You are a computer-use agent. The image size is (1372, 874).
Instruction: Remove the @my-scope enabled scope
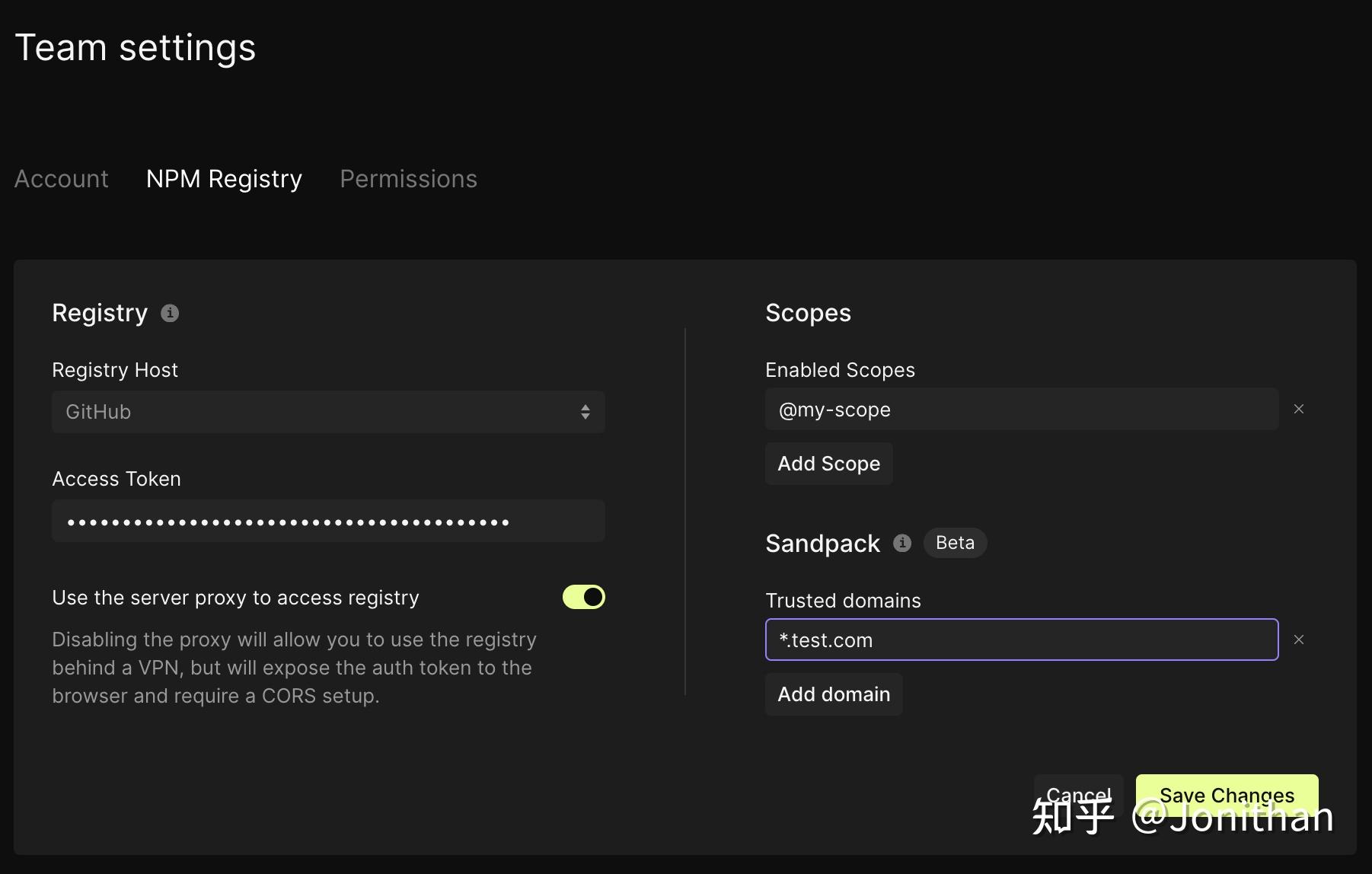[x=1299, y=409]
